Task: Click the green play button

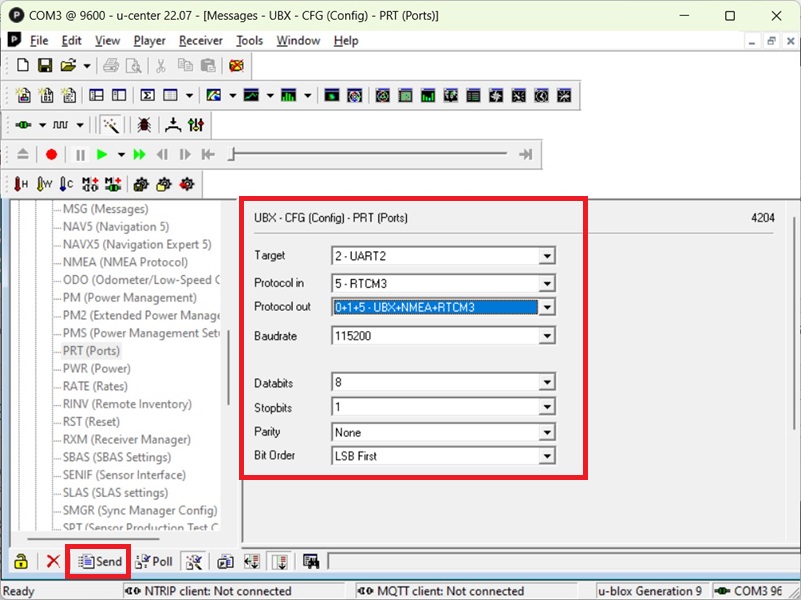Action: pyautogui.click(x=102, y=155)
